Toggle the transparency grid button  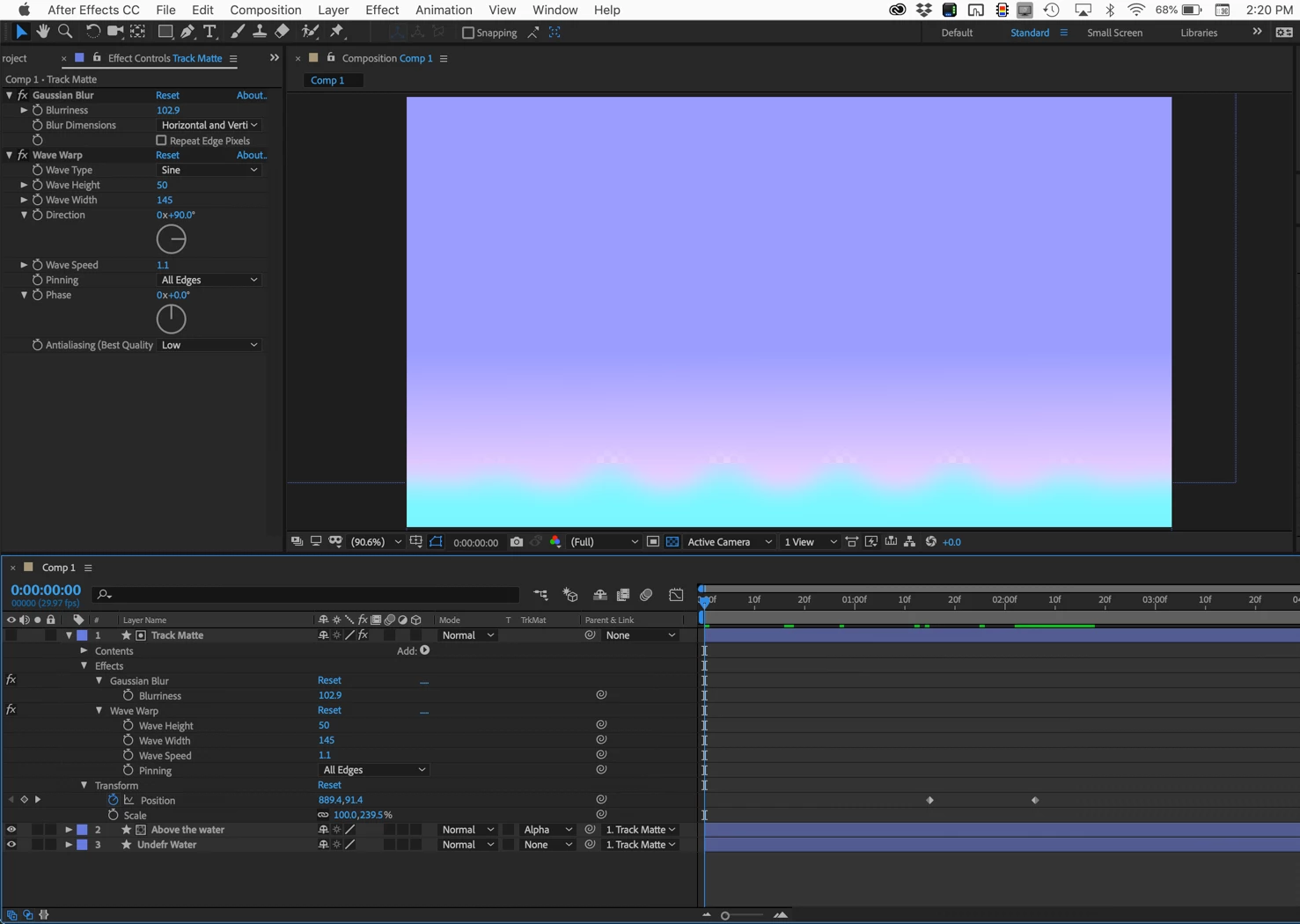point(672,542)
